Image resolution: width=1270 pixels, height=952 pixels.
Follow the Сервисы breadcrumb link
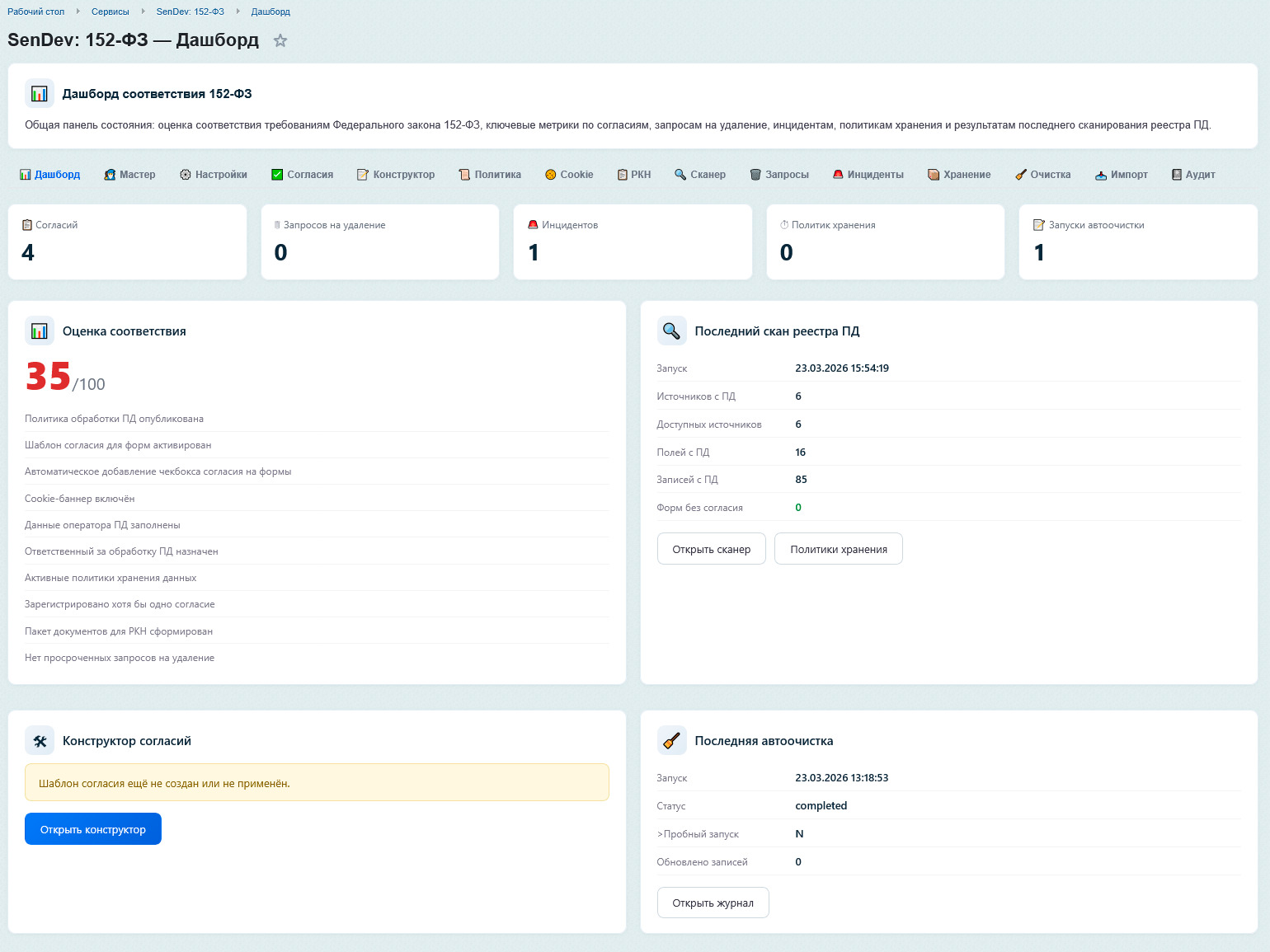pos(111,12)
